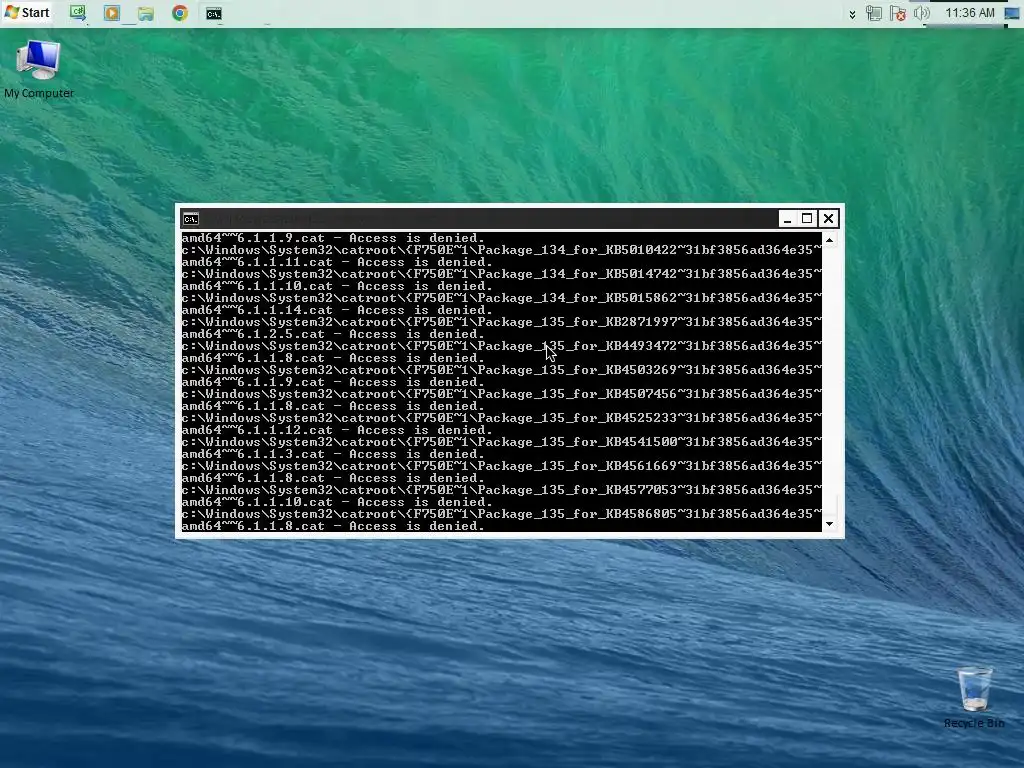Open the 11:36 AM clock
Viewport: 1024px width, 768px height.
tap(970, 13)
